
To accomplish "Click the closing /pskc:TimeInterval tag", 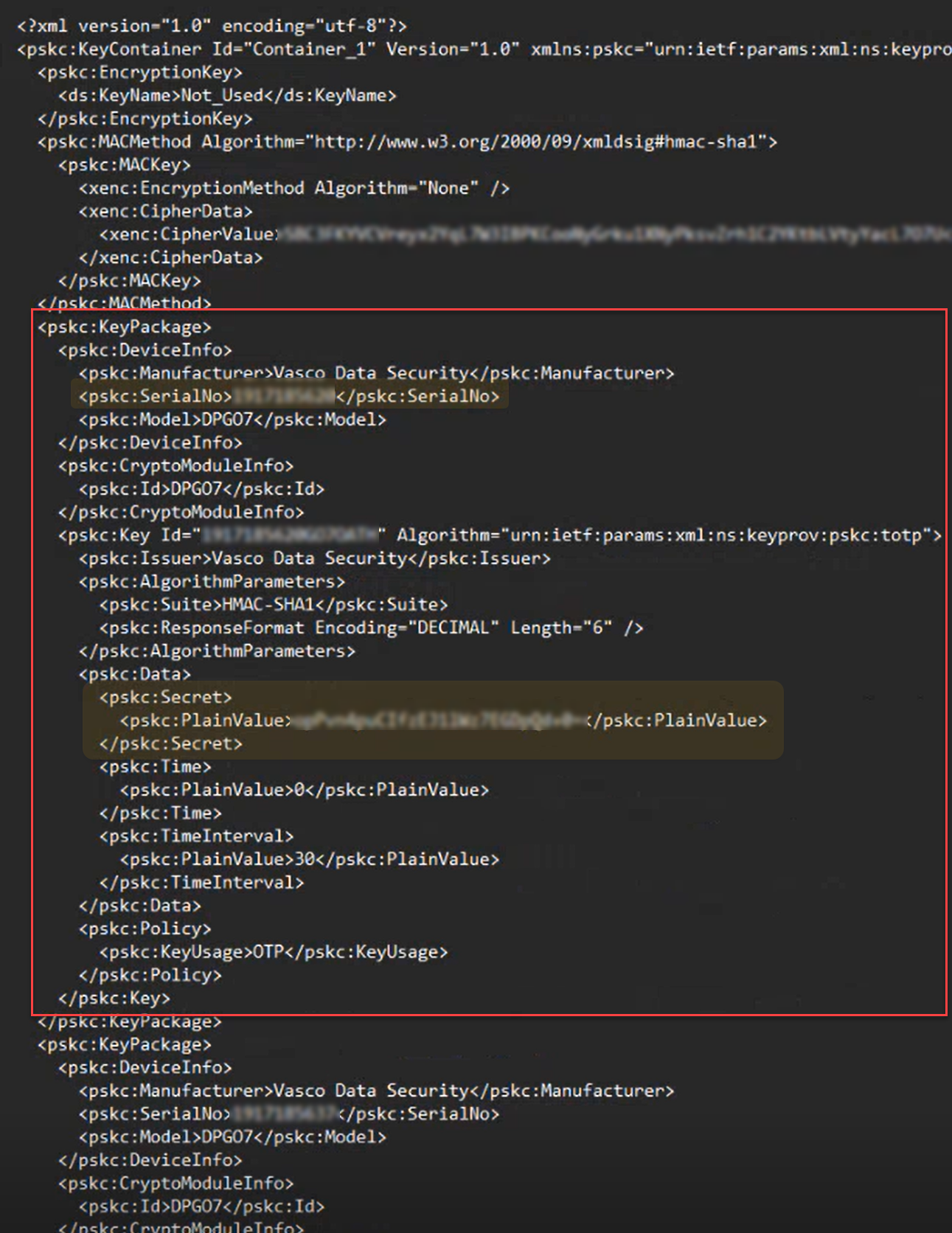I will pos(202,883).
